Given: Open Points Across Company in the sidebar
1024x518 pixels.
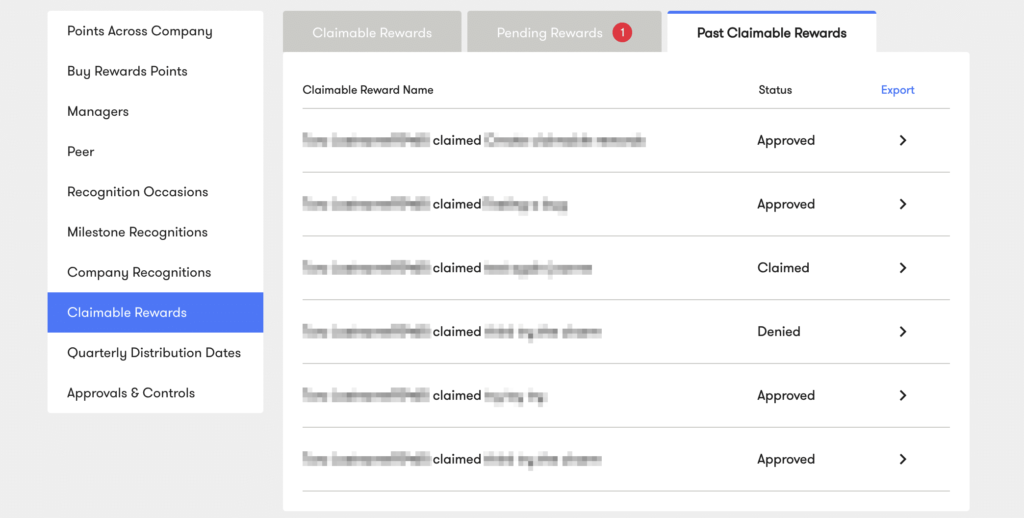Looking at the screenshot, I should (x=155, y=31).
